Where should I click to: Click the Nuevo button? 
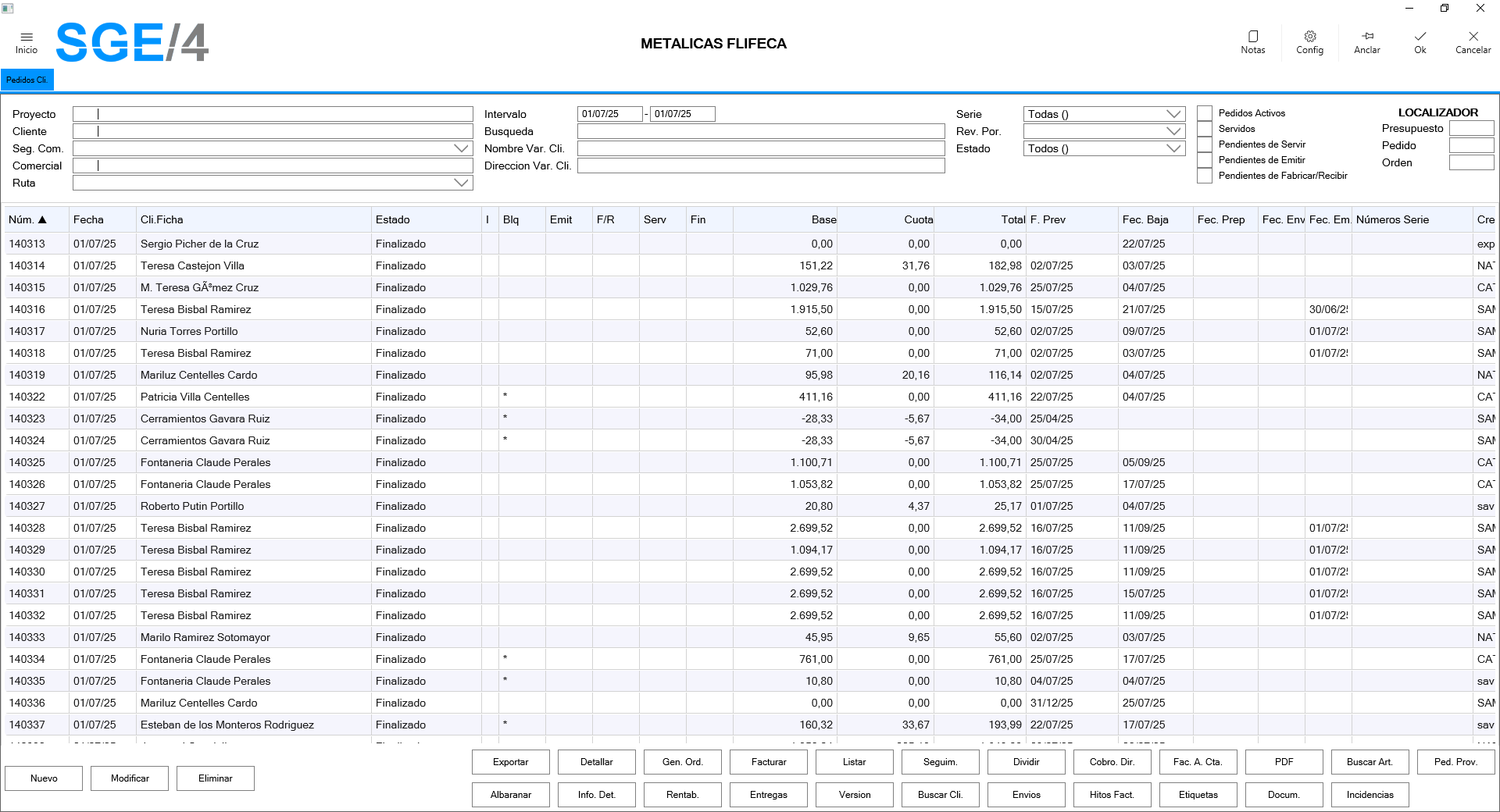pos(44,778)
